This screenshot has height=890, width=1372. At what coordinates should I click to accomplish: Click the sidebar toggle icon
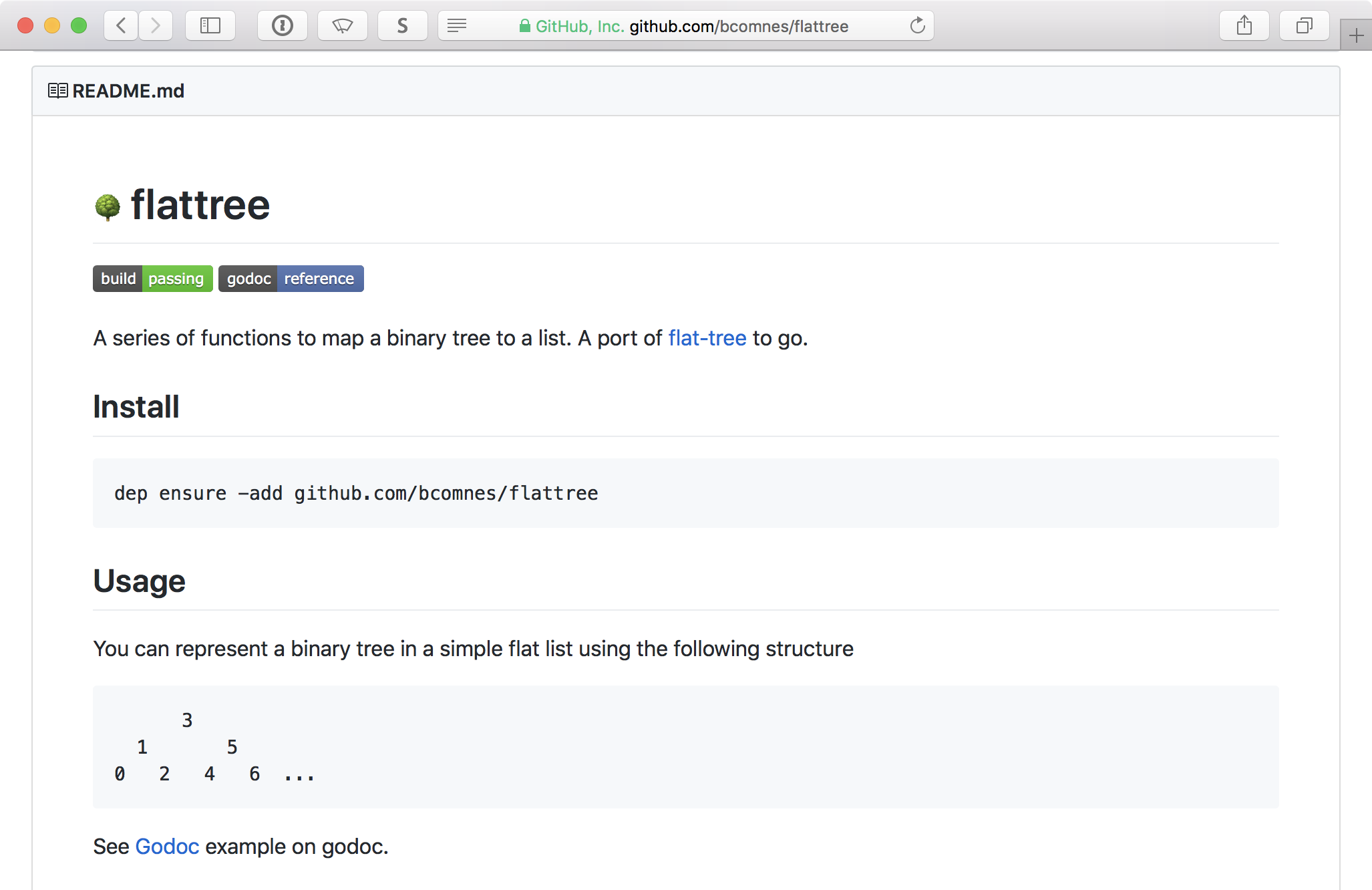coord(209,25)
